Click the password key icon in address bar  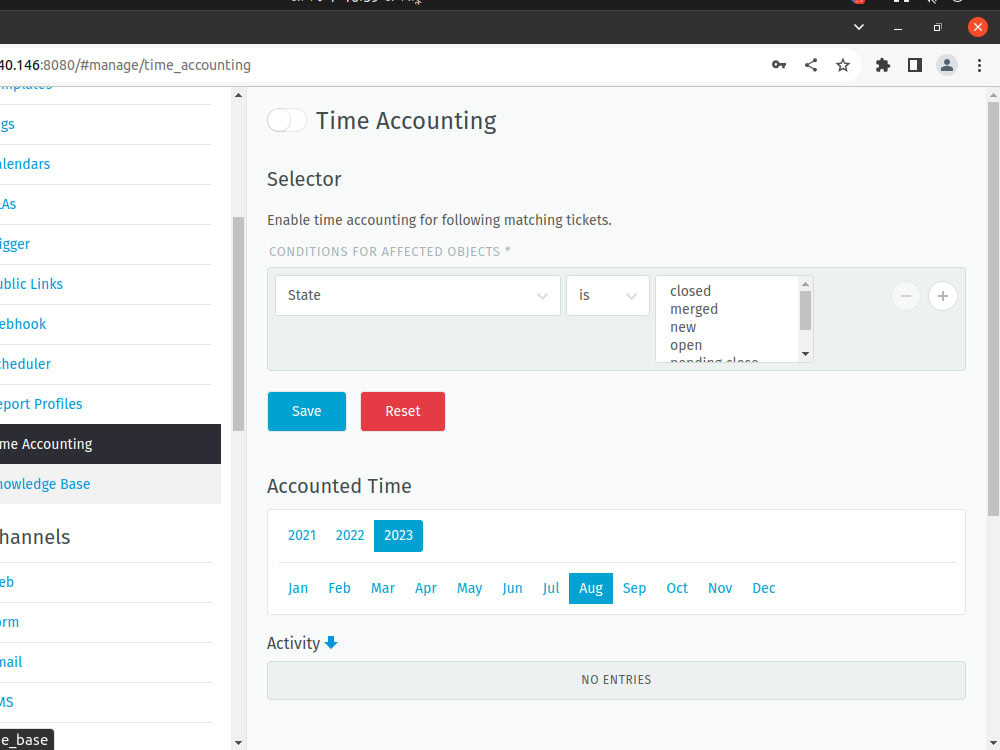(779, 64)
